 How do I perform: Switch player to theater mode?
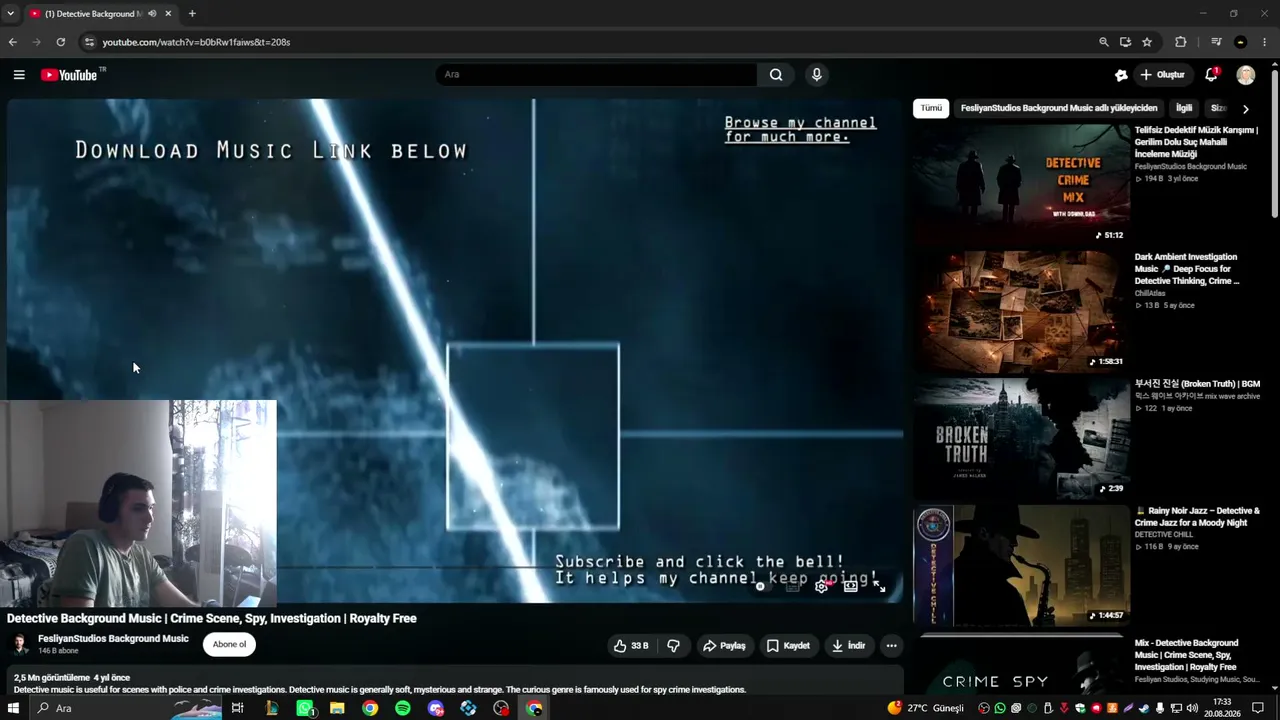(x=850, y=587)
